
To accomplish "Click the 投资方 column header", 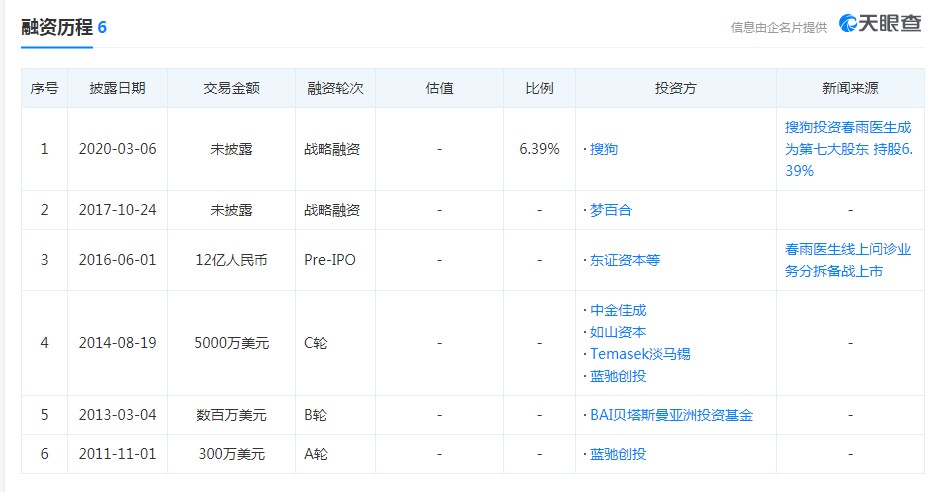I will point(676,88).
